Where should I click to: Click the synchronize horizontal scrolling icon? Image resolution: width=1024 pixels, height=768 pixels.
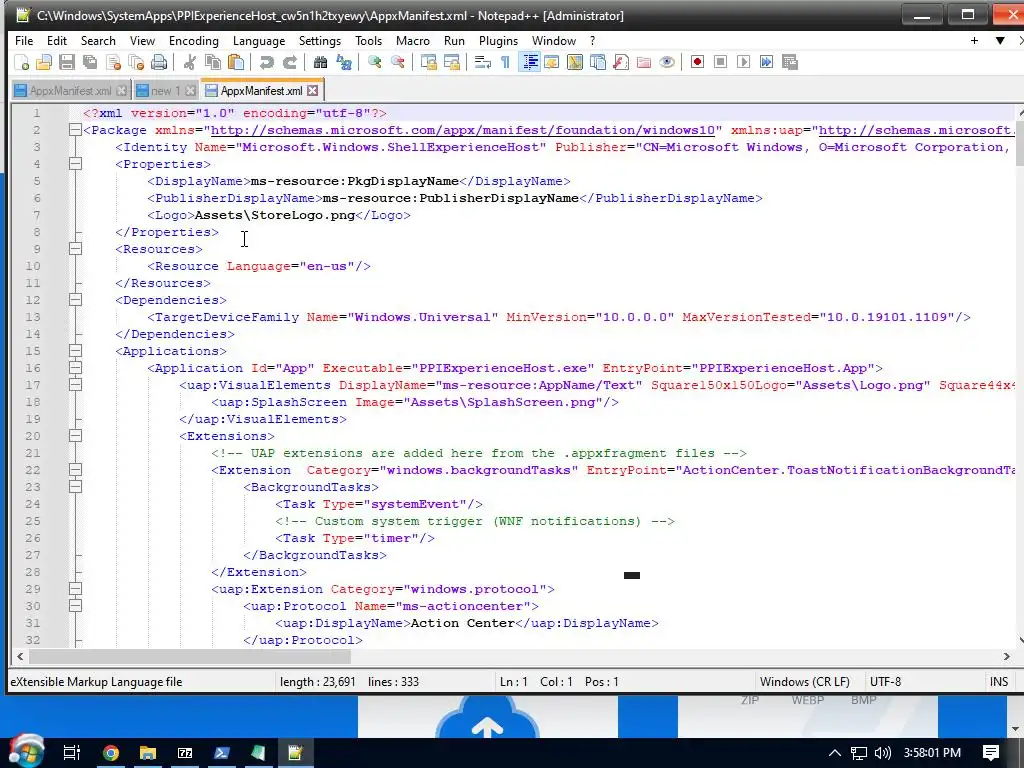[451, 62]
